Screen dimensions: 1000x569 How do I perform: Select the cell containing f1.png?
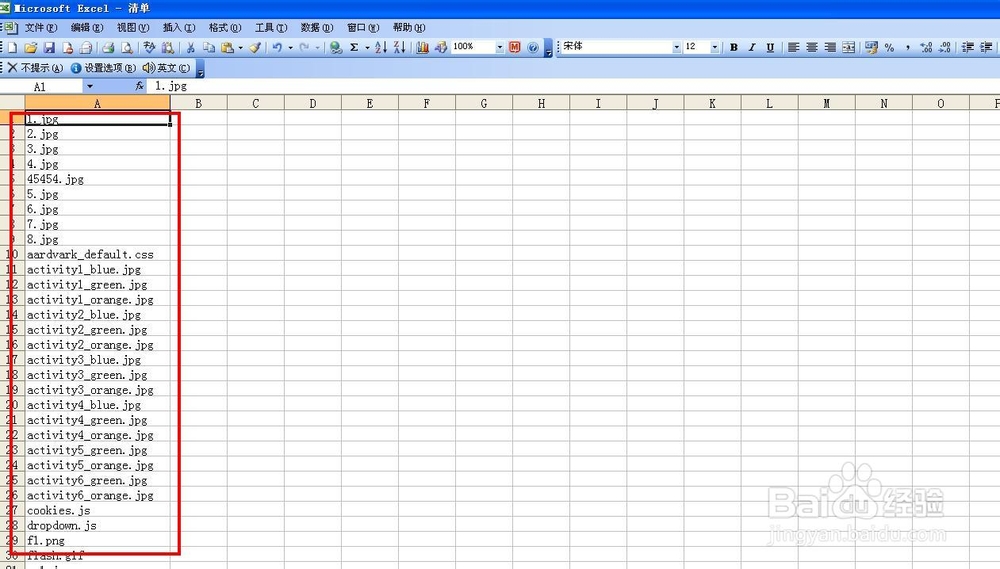(97, 540)
